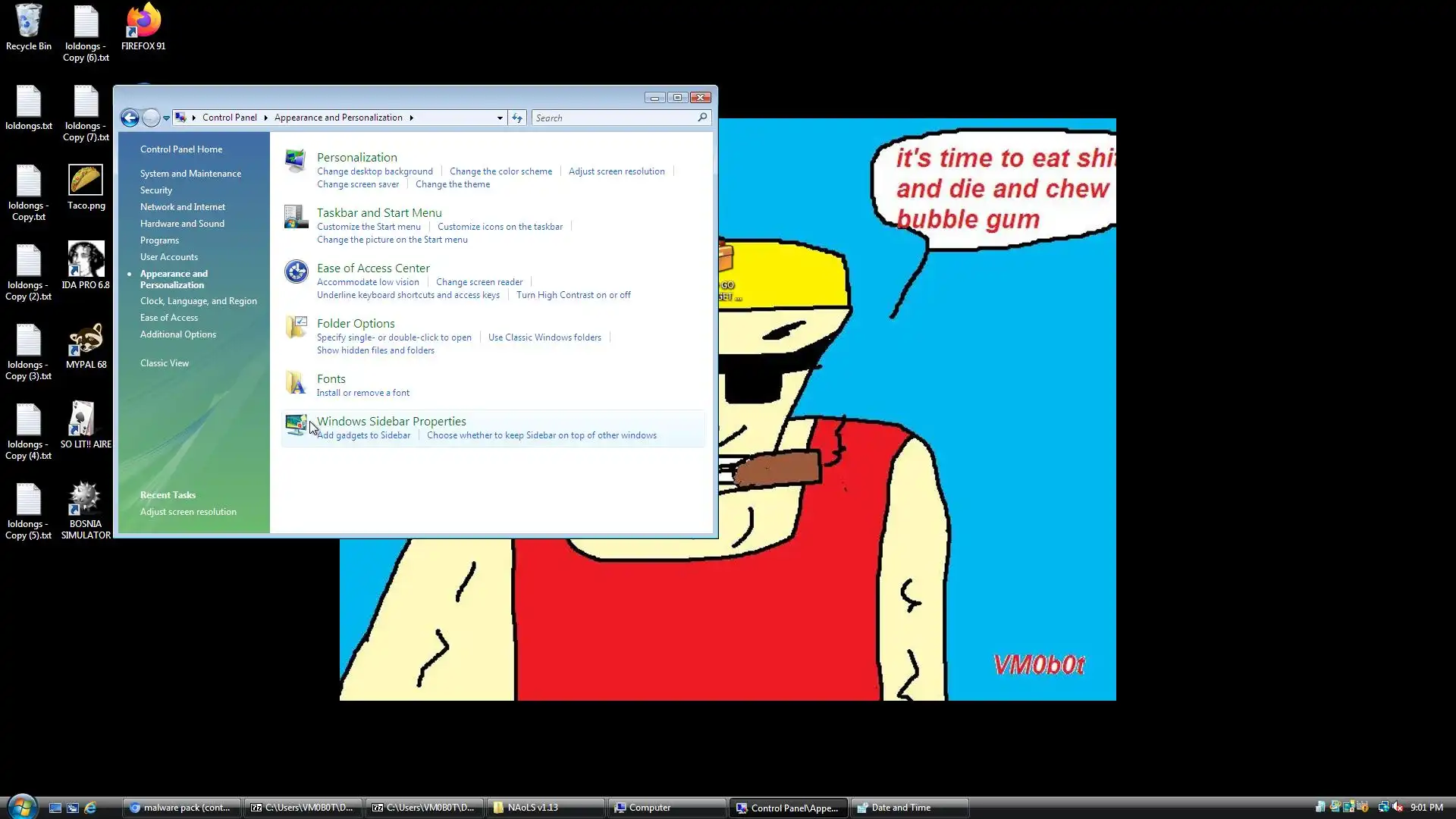The width and height of the screenshot is (1456, 819).
Task: Click Show hidden files and folders
Action: 375,350
